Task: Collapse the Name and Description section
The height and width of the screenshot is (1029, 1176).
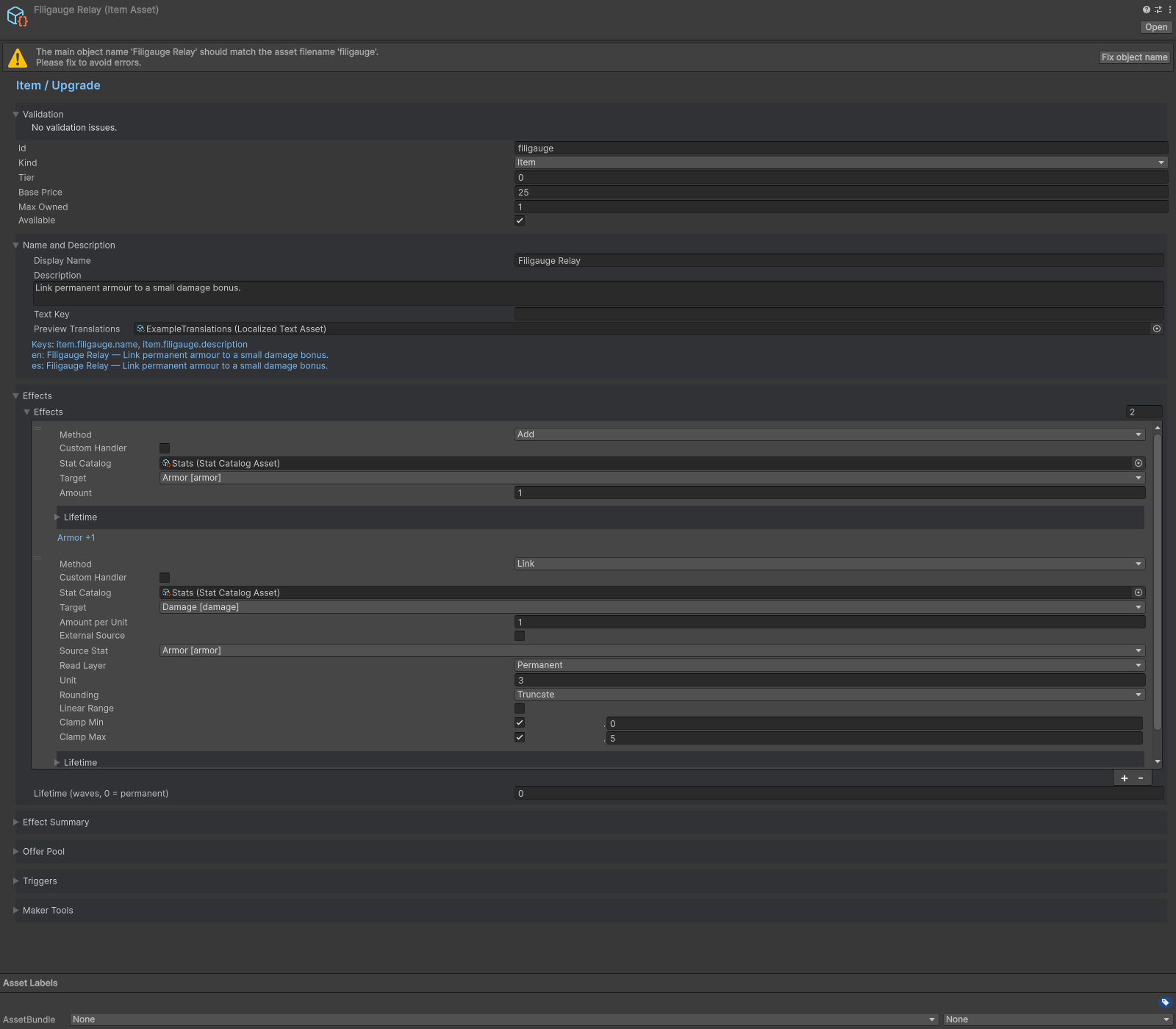Action: pyautogui.click(x=15, y=245)
